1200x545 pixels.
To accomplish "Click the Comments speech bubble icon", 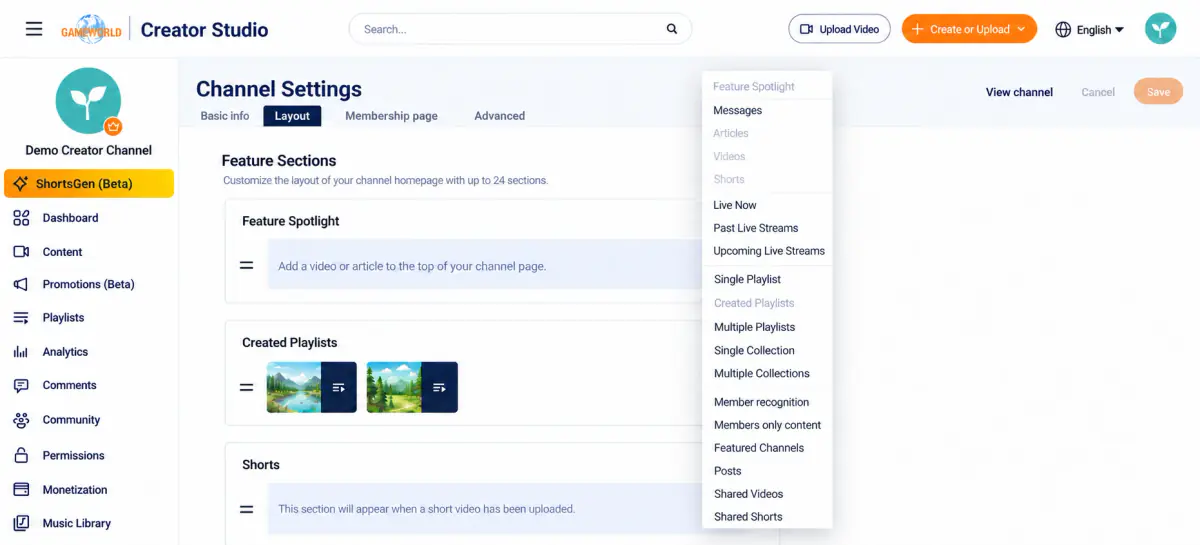I will click(x=21, y=386).
